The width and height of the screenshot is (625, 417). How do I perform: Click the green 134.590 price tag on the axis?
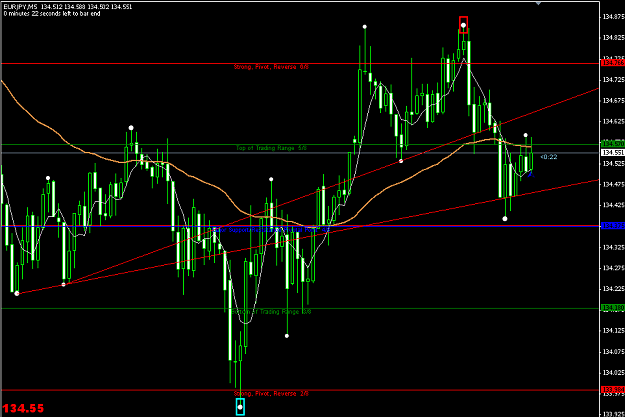(613, 144)
